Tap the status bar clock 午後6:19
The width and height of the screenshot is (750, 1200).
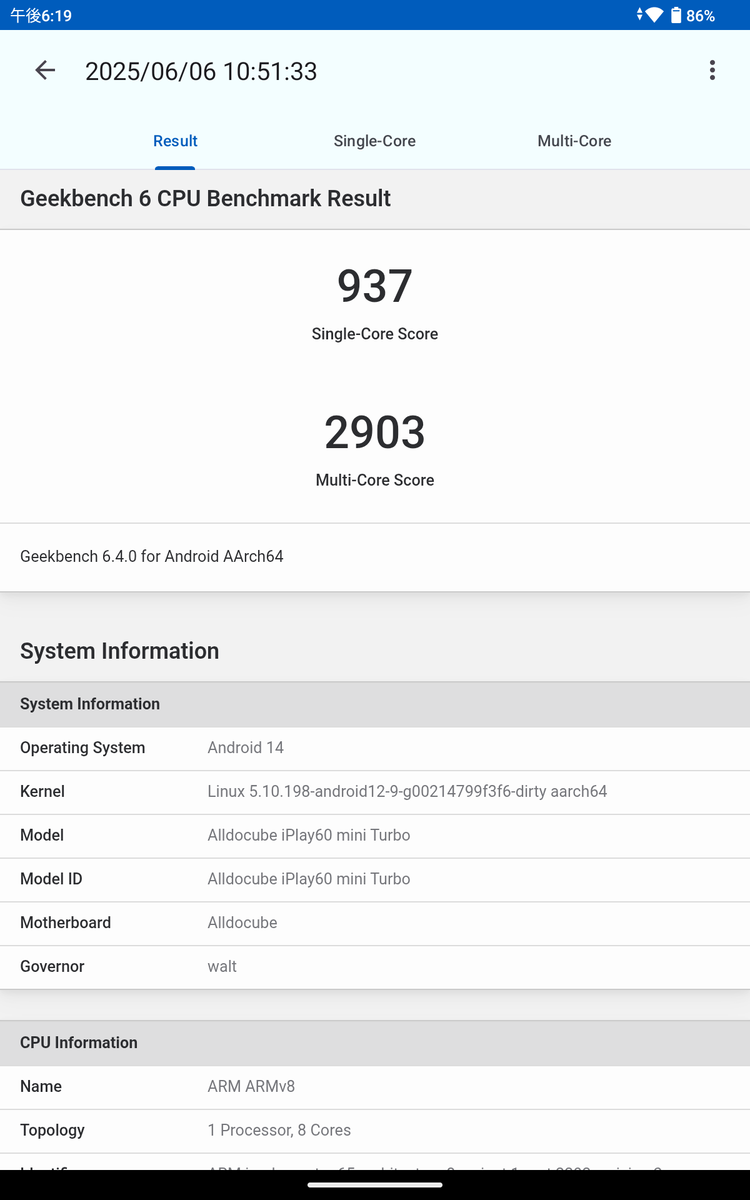coord(41,16)
